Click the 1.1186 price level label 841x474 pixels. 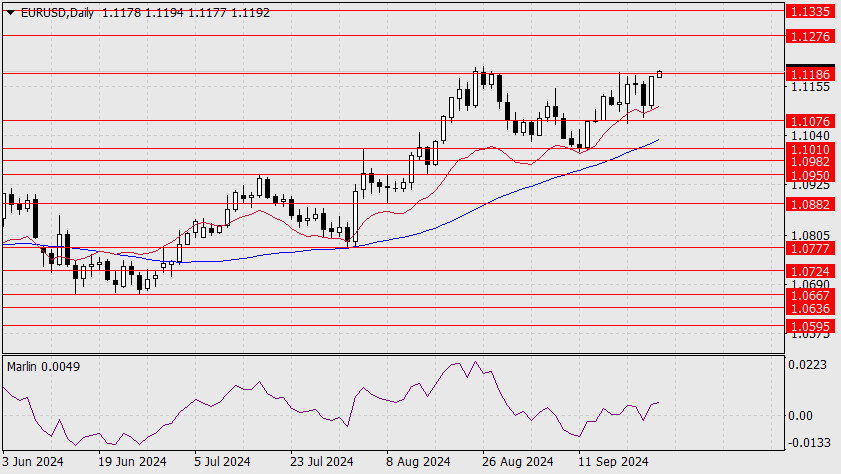810,75
